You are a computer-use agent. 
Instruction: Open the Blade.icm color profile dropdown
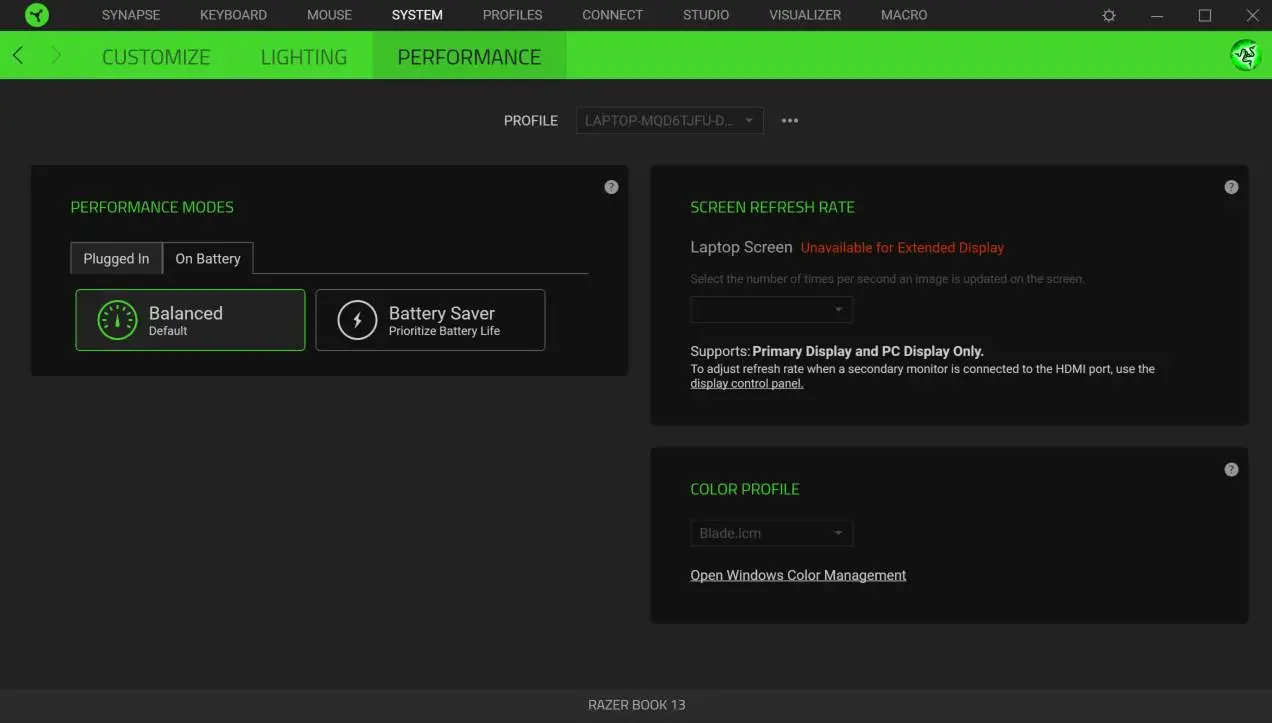click(771, 533)
